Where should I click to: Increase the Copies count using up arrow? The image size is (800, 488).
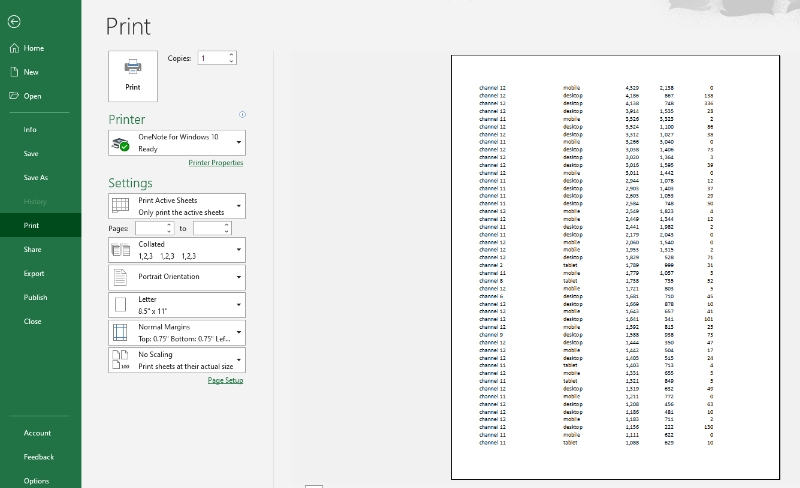coord(232,55)
